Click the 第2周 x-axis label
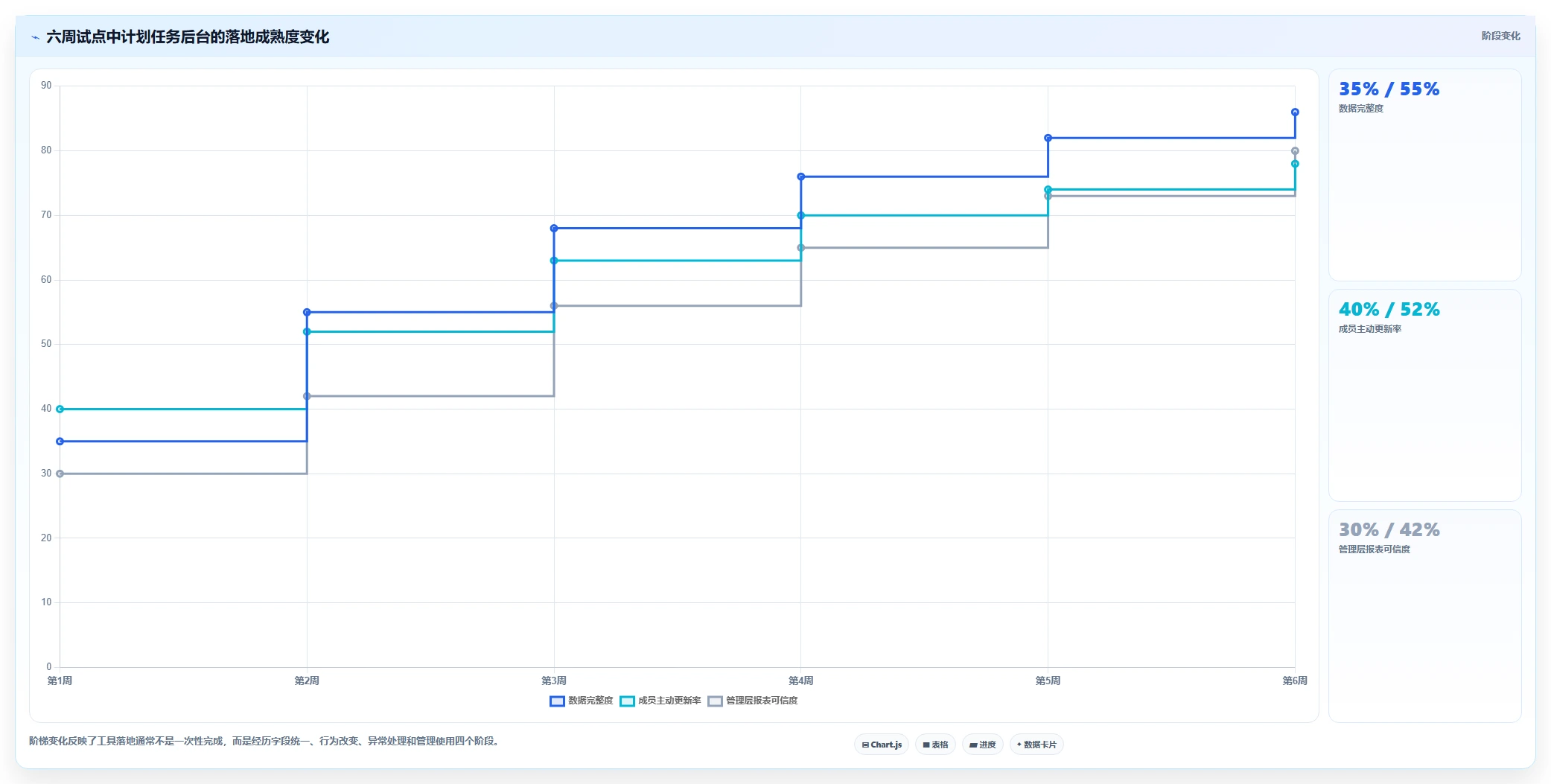This screenshot has height=784, width=1551. [x=307, y=681]
